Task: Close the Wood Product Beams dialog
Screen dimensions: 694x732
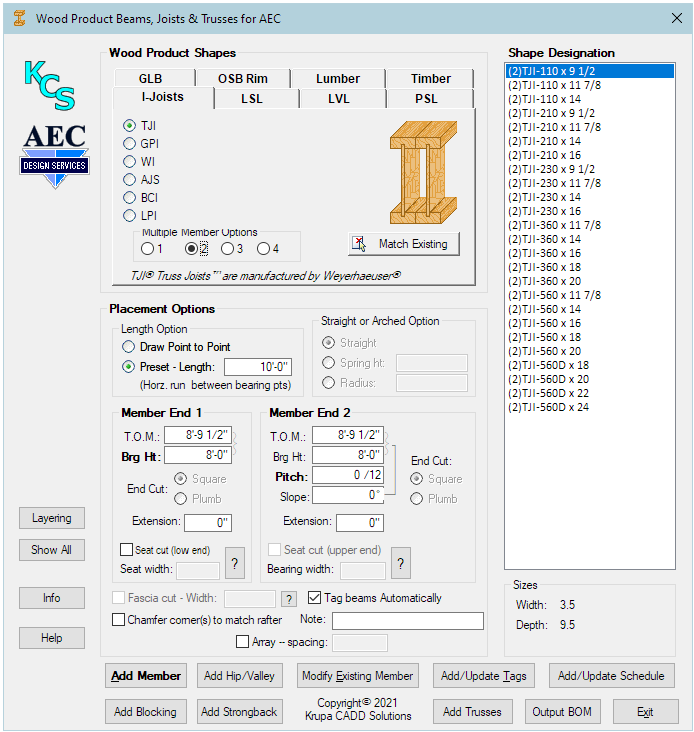Action: pos(677,18)
